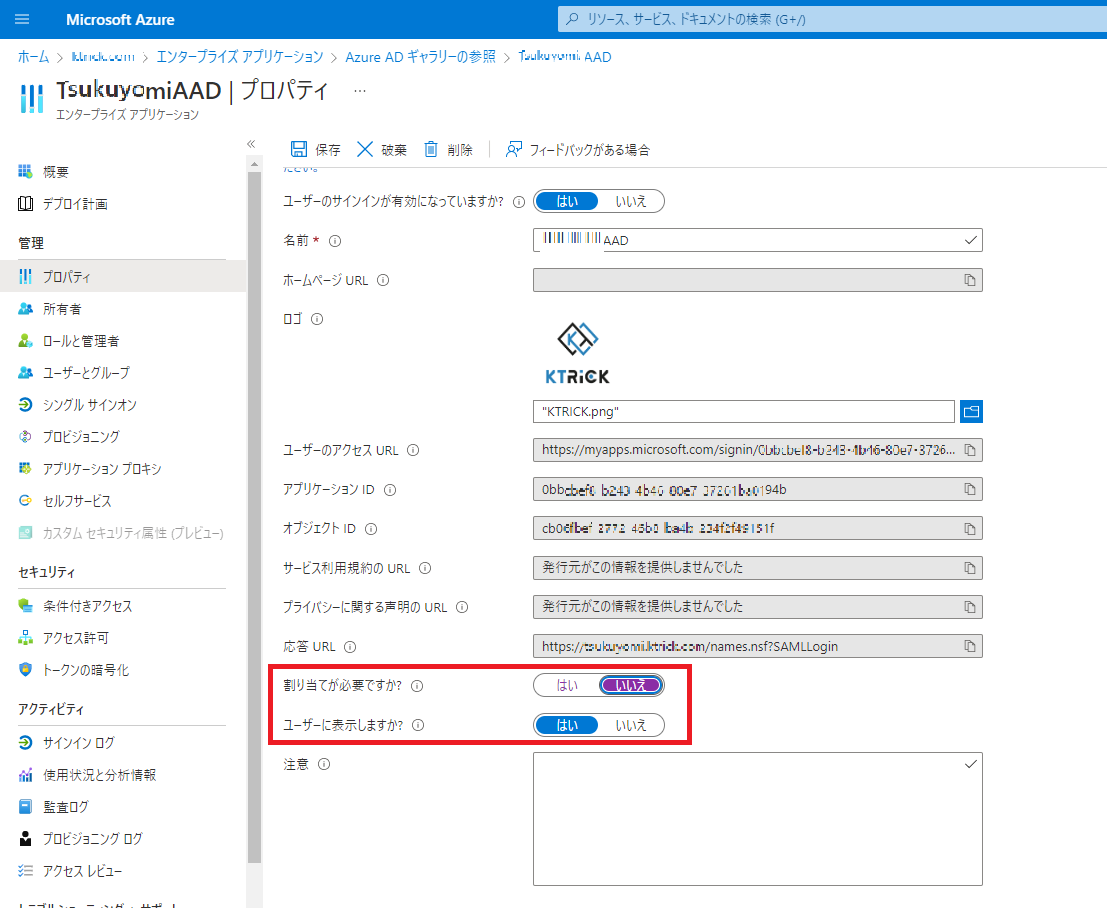Open 条件付きアクセス in the side menu
This screenshot has height=908, width=1107.
coord(122,606)
